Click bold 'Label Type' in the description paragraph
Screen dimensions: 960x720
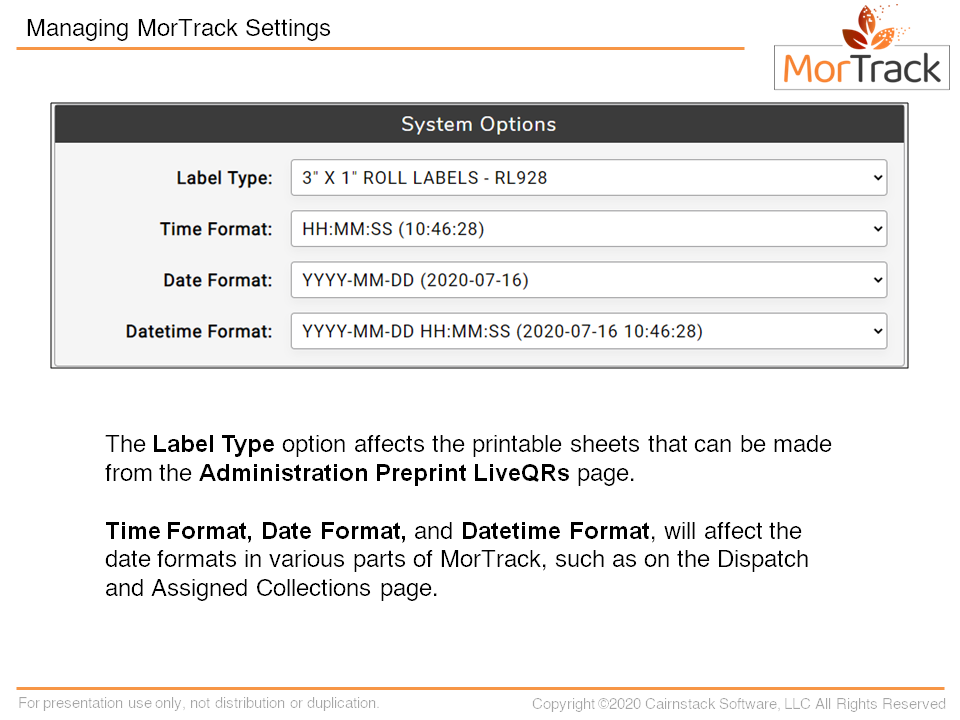[x=214, y=443]
